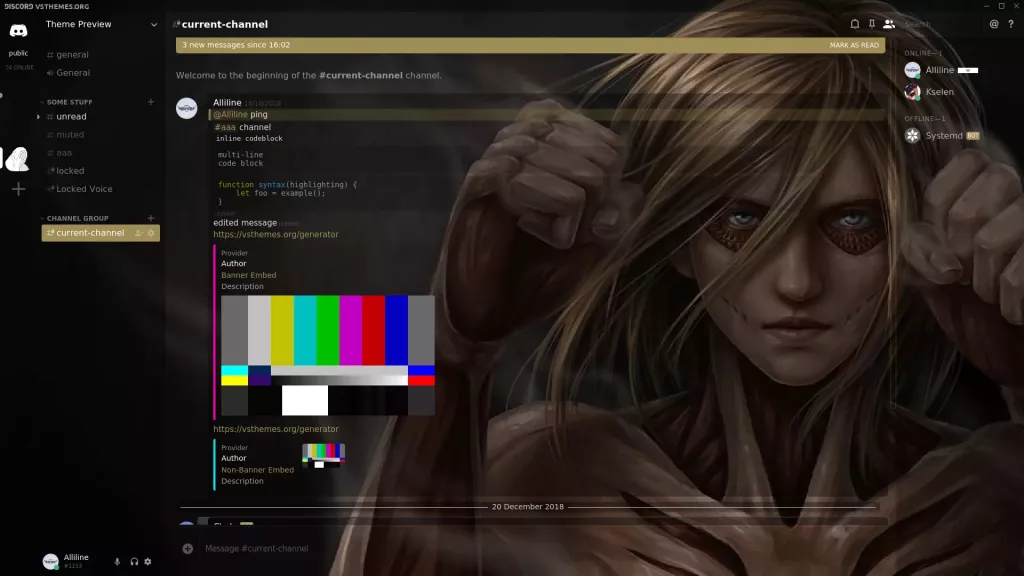
Task: Open the mentions inbox @ icon
Action: click(993, 24)
